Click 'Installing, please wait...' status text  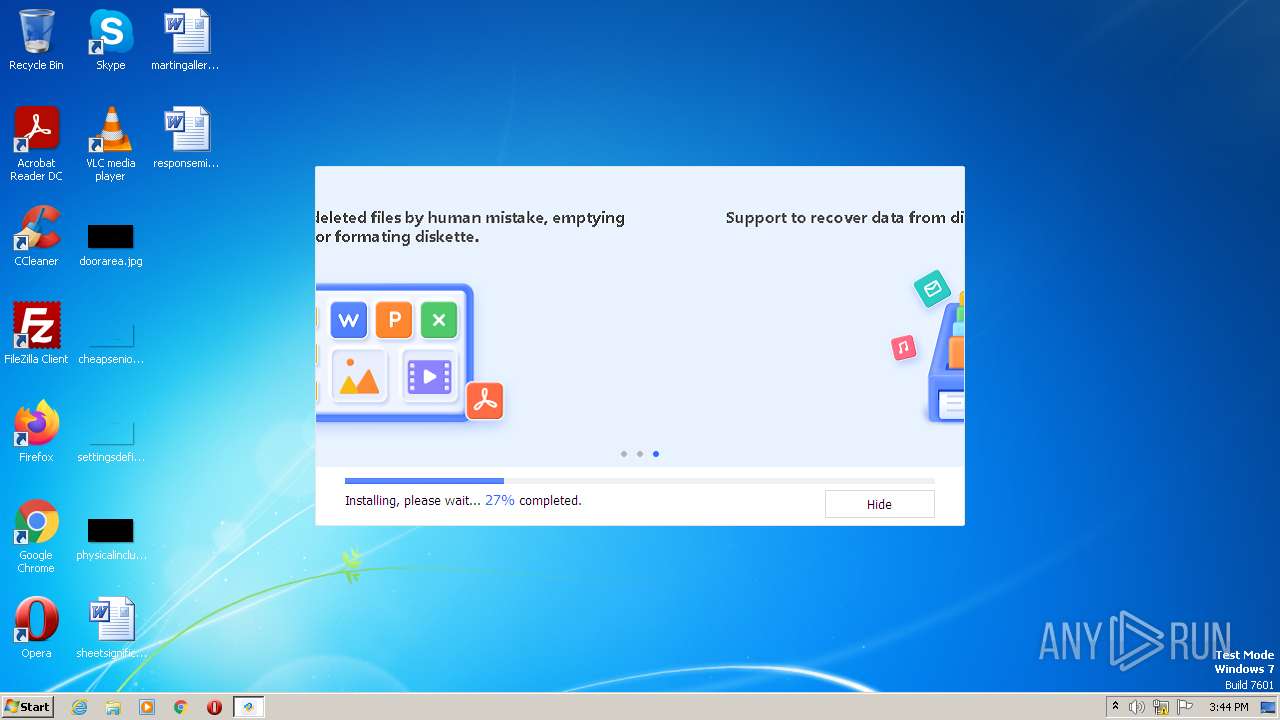[413, 500]
